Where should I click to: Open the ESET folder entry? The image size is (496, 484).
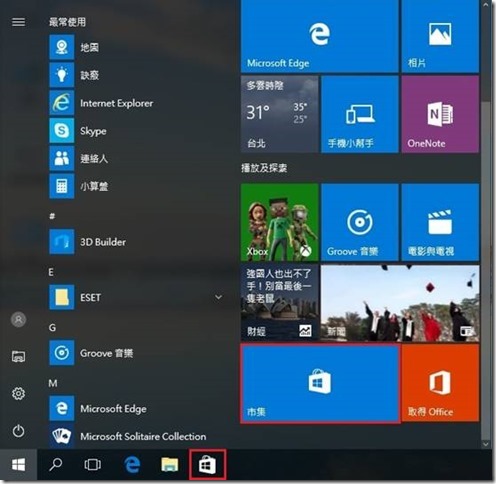coord(137,297)
